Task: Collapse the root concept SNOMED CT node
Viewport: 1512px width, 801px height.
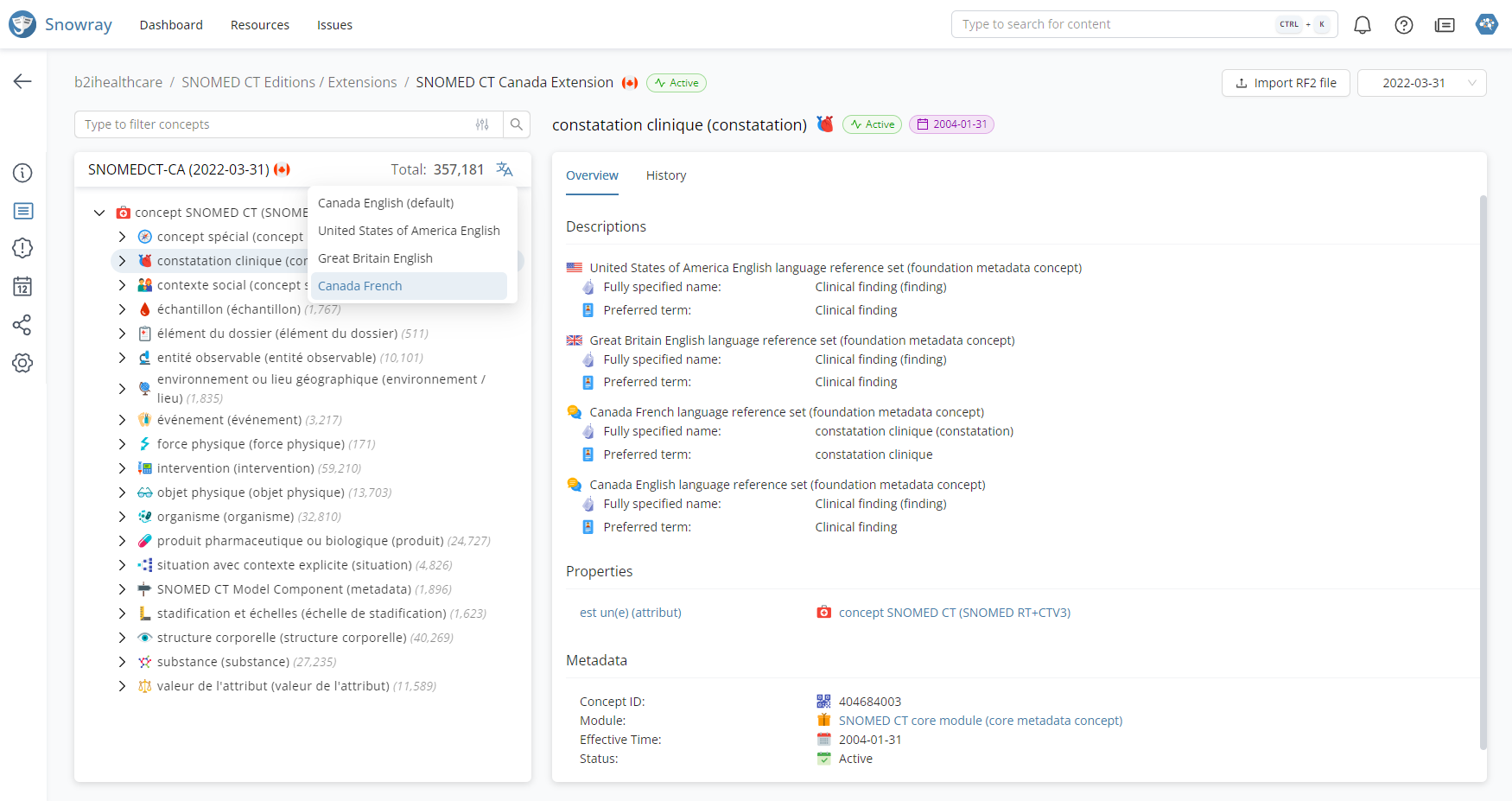Action: point(99,213)
